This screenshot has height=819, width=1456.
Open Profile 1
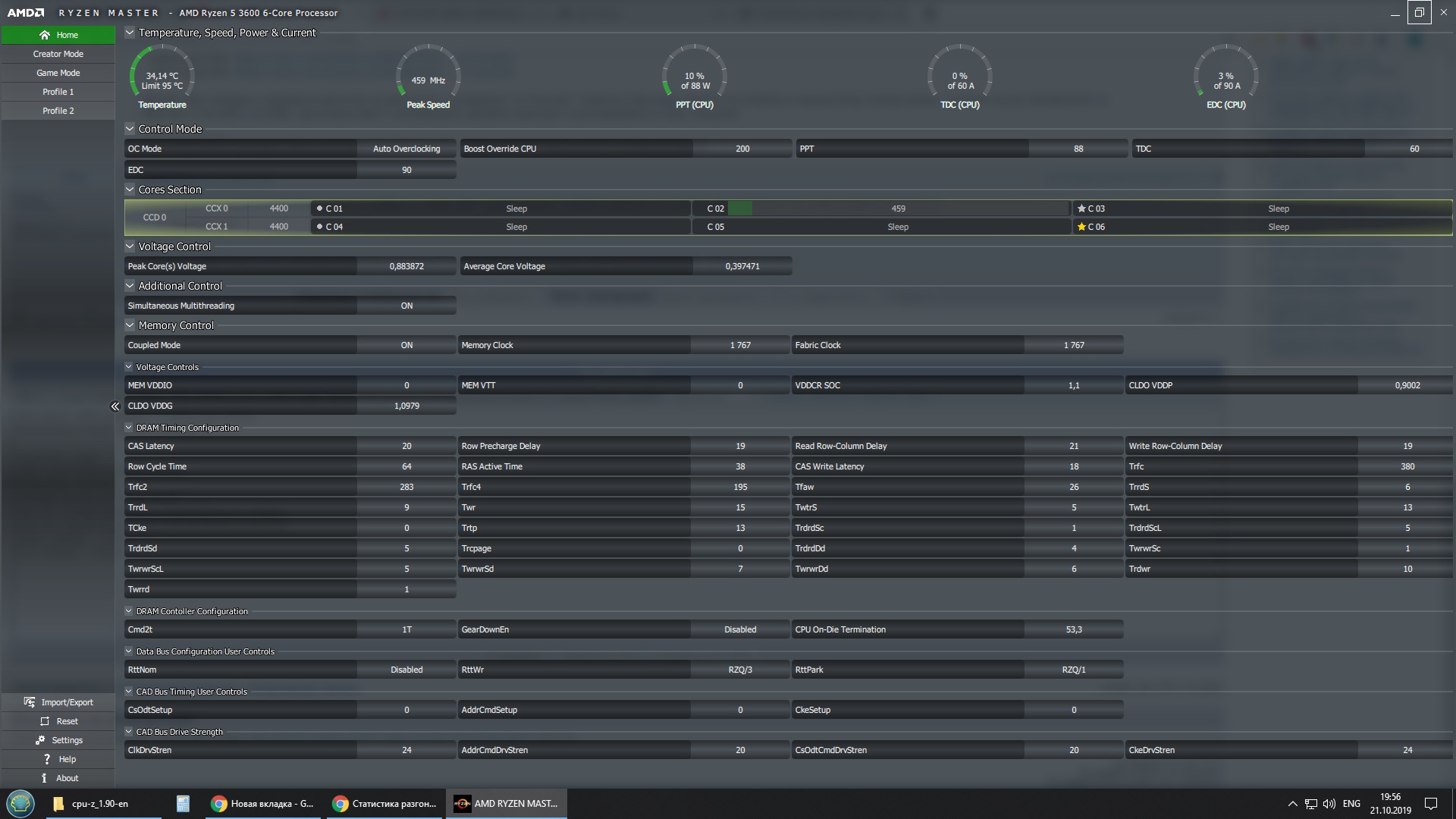tap(58, 92)
